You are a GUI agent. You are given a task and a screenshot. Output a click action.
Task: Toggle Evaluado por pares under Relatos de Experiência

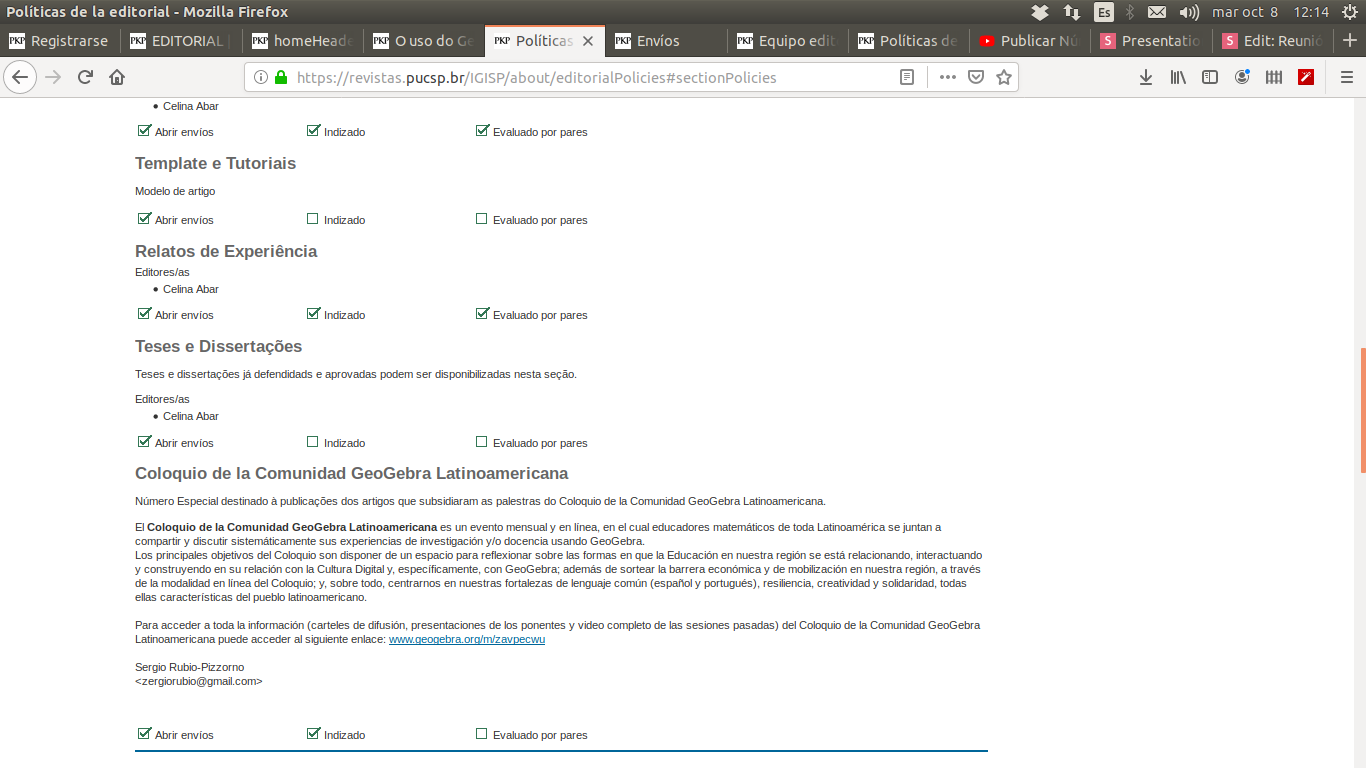(482, 313)
